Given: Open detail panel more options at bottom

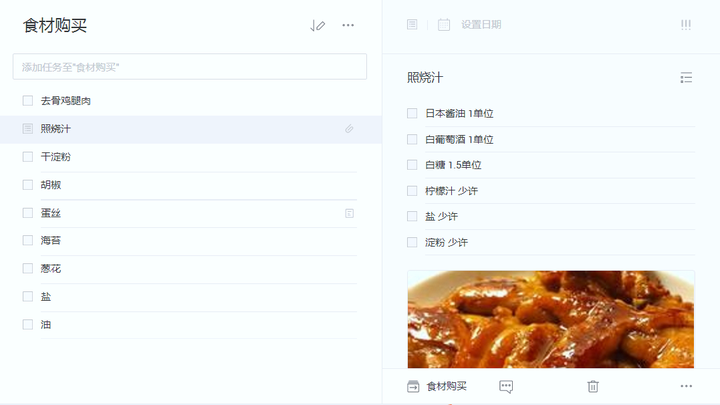Looking at the screenshot, I should pos(686,386).
